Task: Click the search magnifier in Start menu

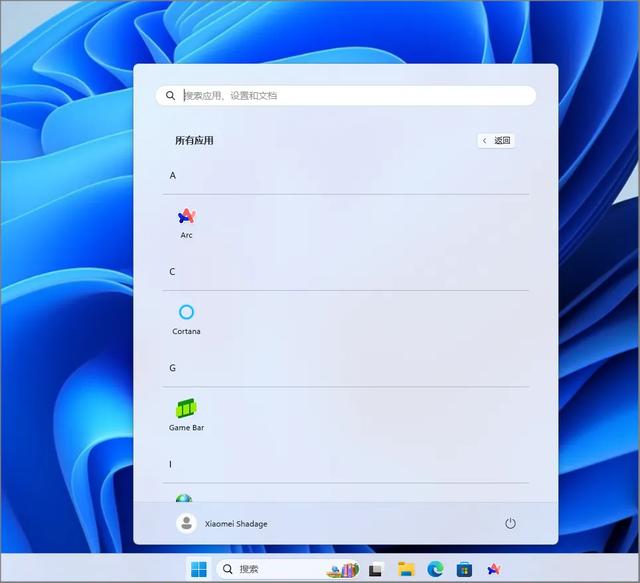Action: click(171, 96)
